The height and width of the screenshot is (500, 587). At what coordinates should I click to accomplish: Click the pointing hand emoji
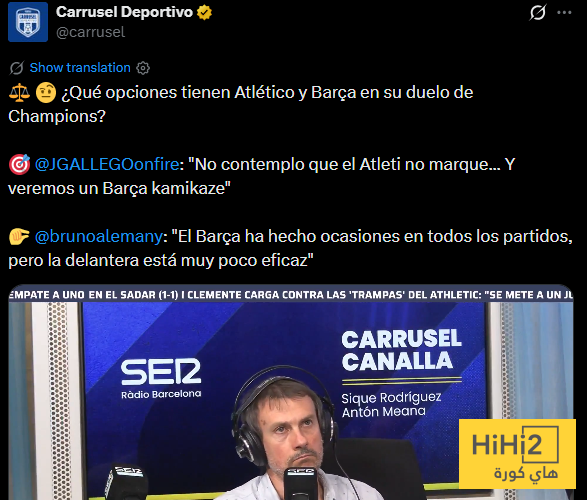click(x=19, y=237)
